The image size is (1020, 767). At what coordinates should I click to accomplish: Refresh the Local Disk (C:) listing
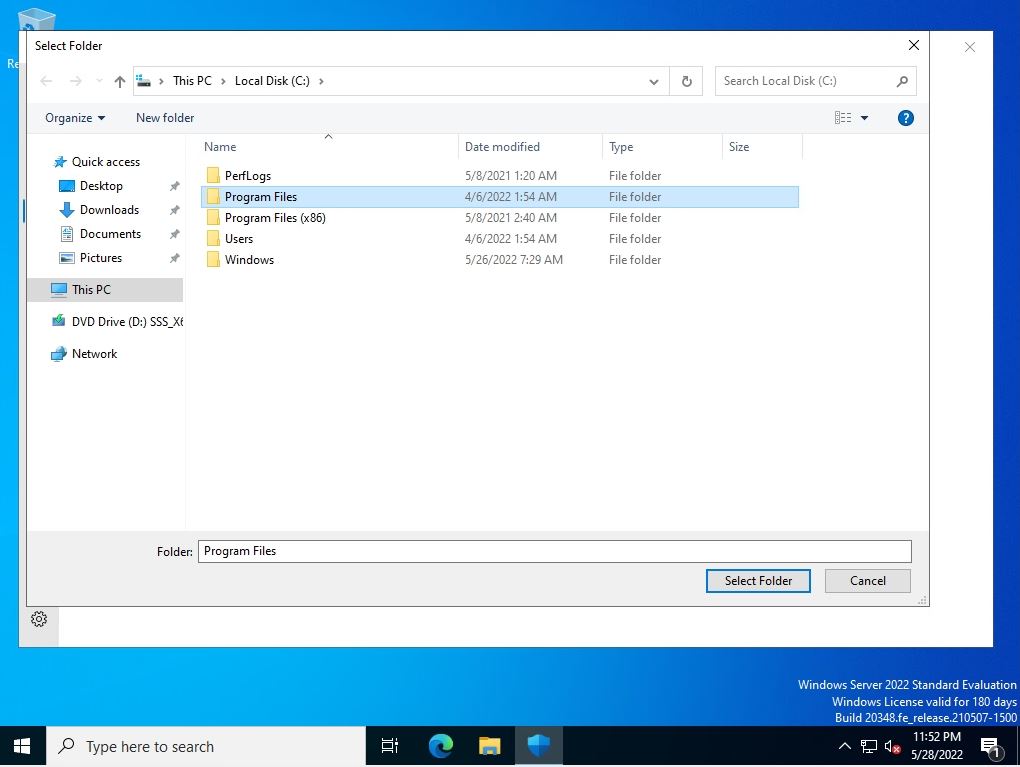[x=686, y=81]
